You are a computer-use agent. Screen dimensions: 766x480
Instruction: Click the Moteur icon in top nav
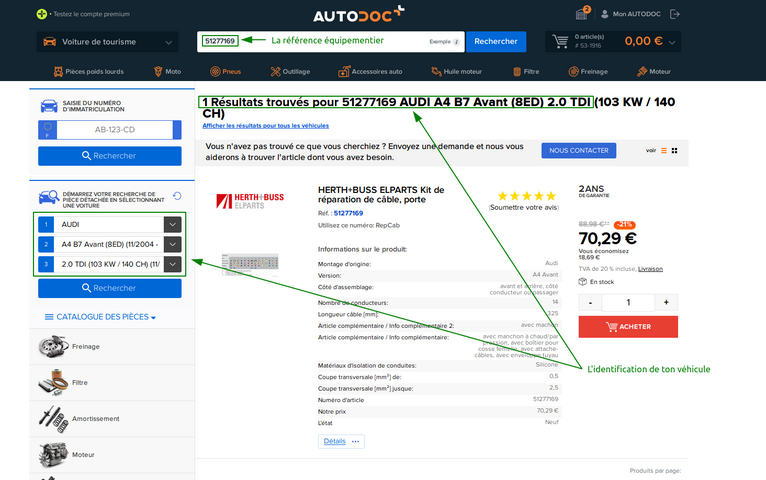pyautogui.click(x=642, y=71)
